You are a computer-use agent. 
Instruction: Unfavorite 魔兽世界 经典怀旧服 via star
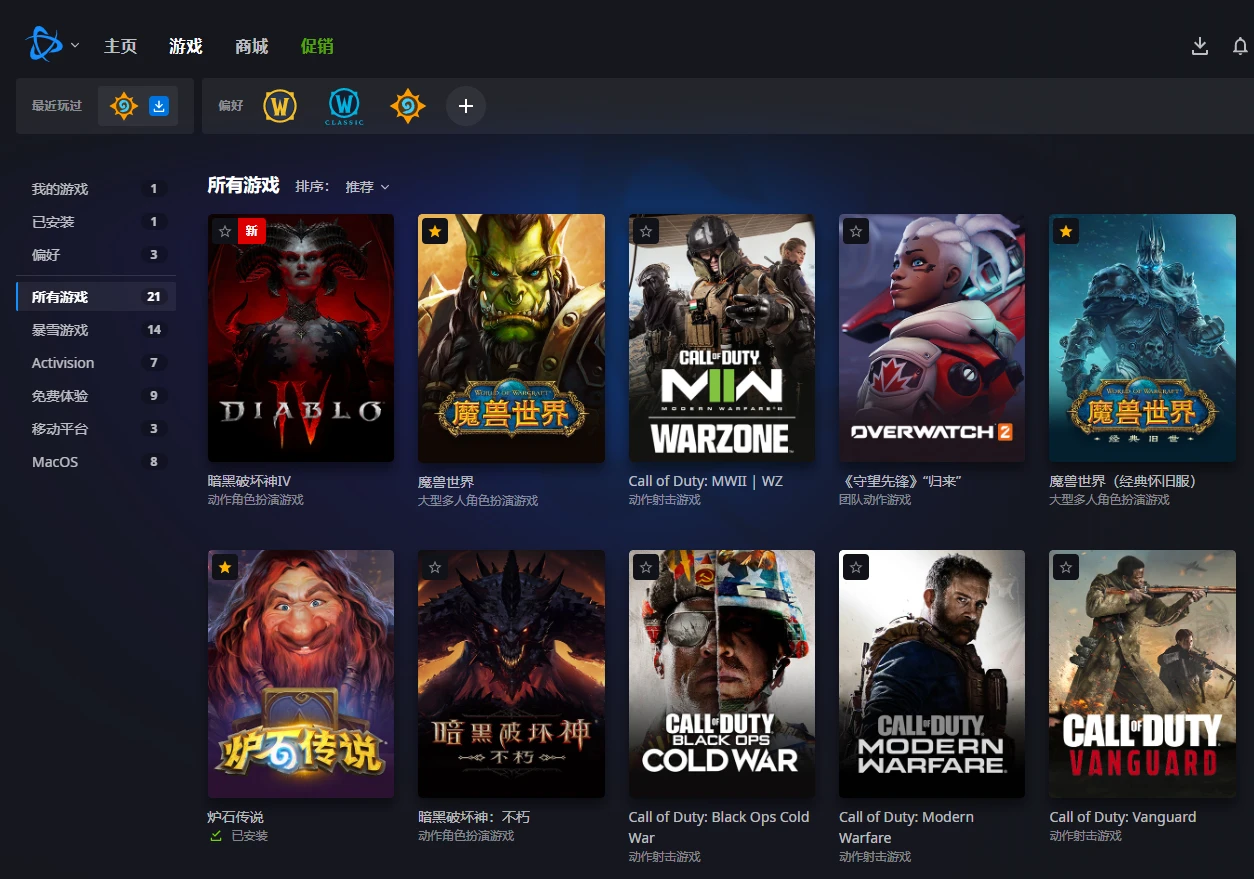click(1066, 231)
